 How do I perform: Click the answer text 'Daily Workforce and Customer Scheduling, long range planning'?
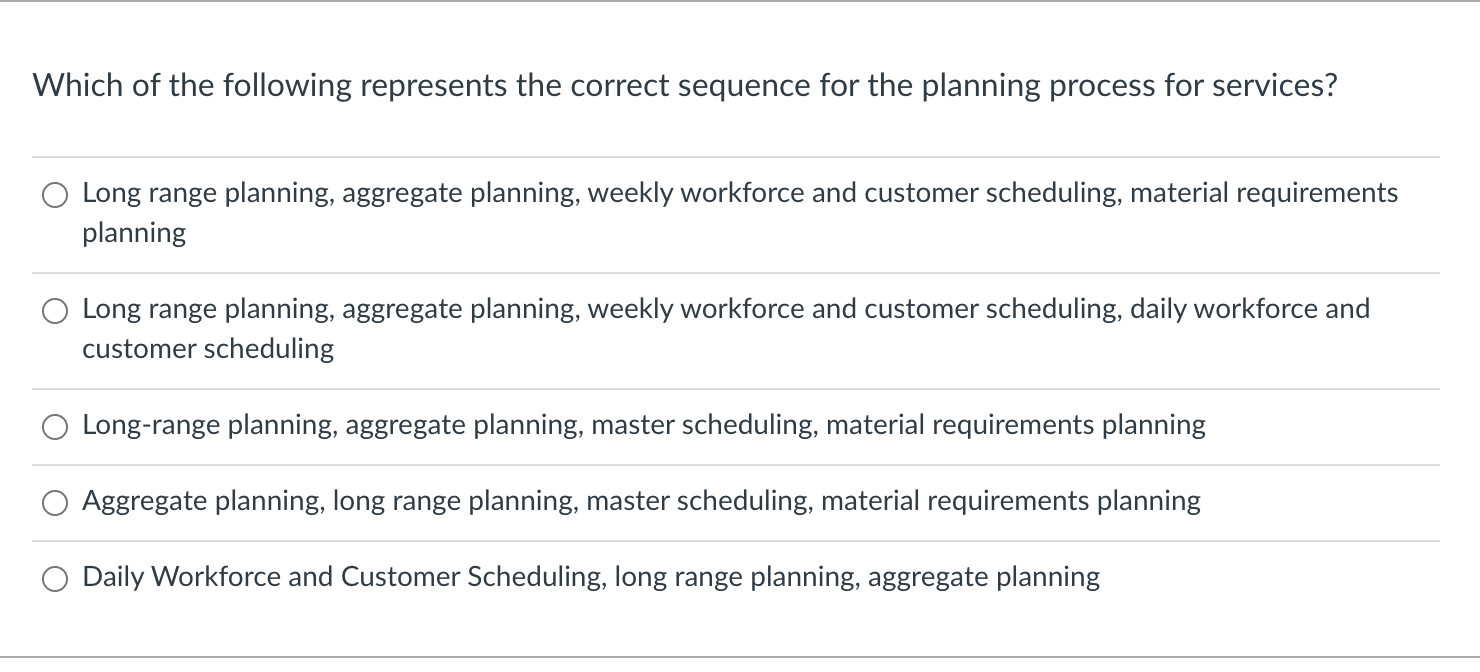point(470,578)
